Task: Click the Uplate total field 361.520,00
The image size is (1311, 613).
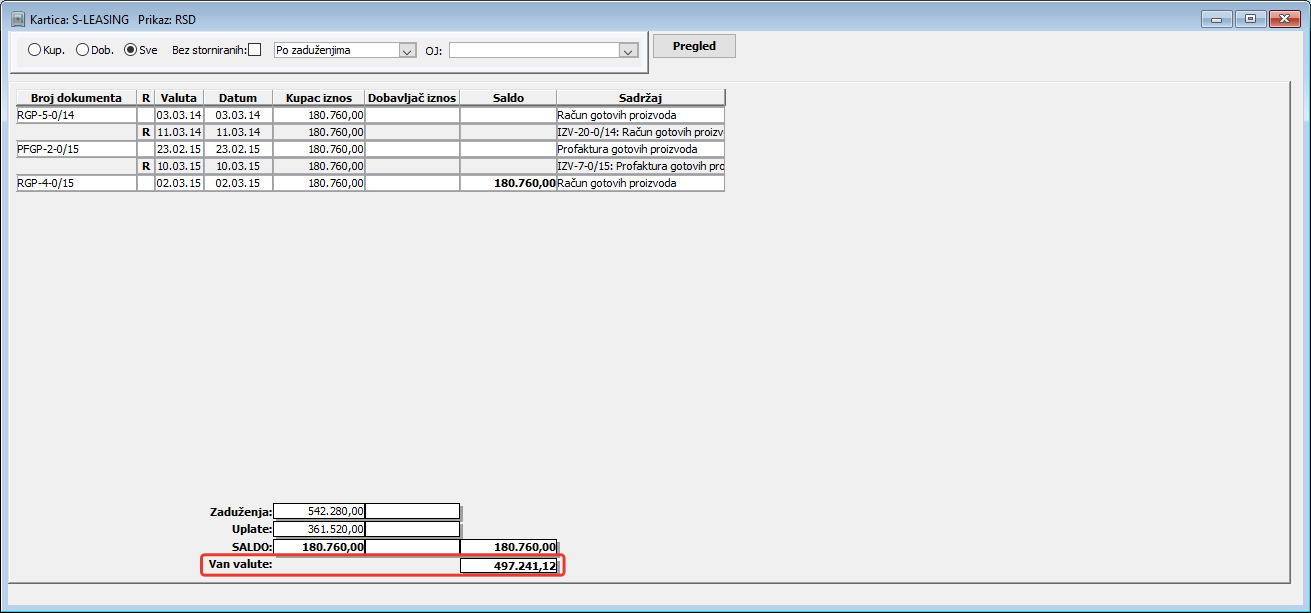Action: 319,529
